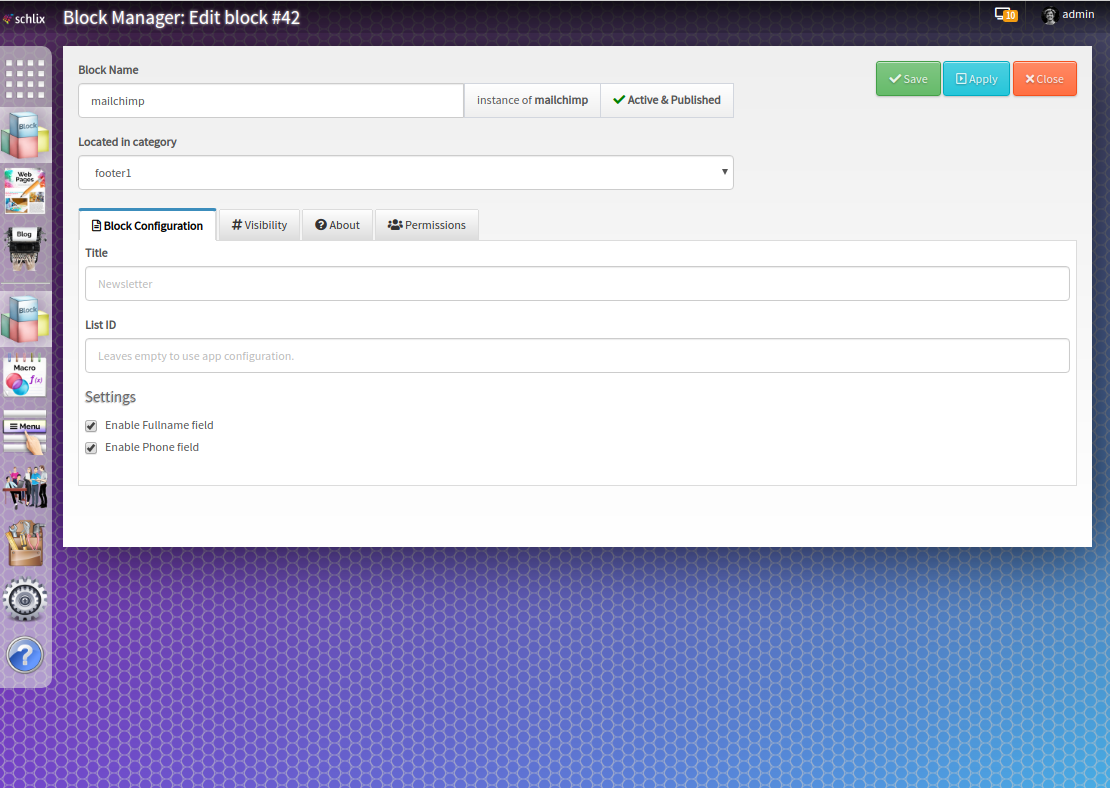Screen dimensions: 1110x788
Task: Click the green Save button
Action: pos(908,79)
